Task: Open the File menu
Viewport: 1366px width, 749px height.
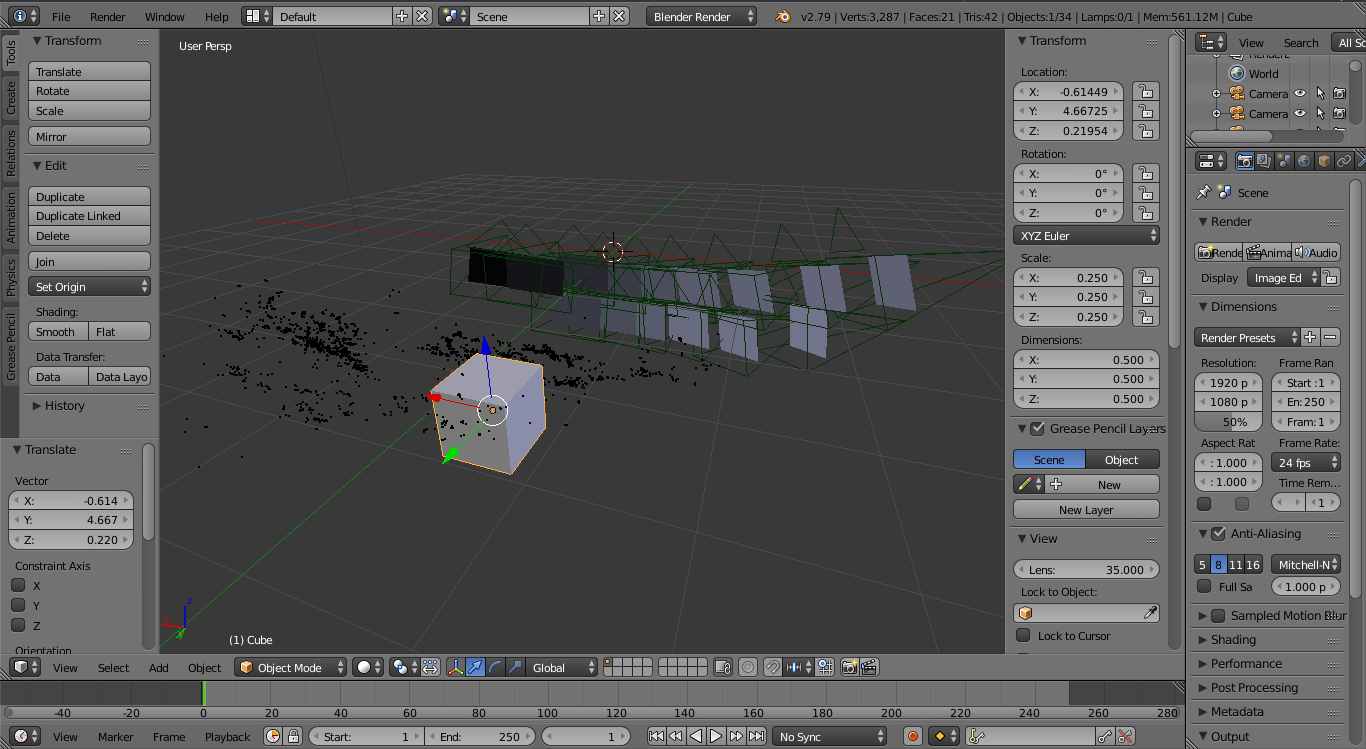Action: pos(61,16)
